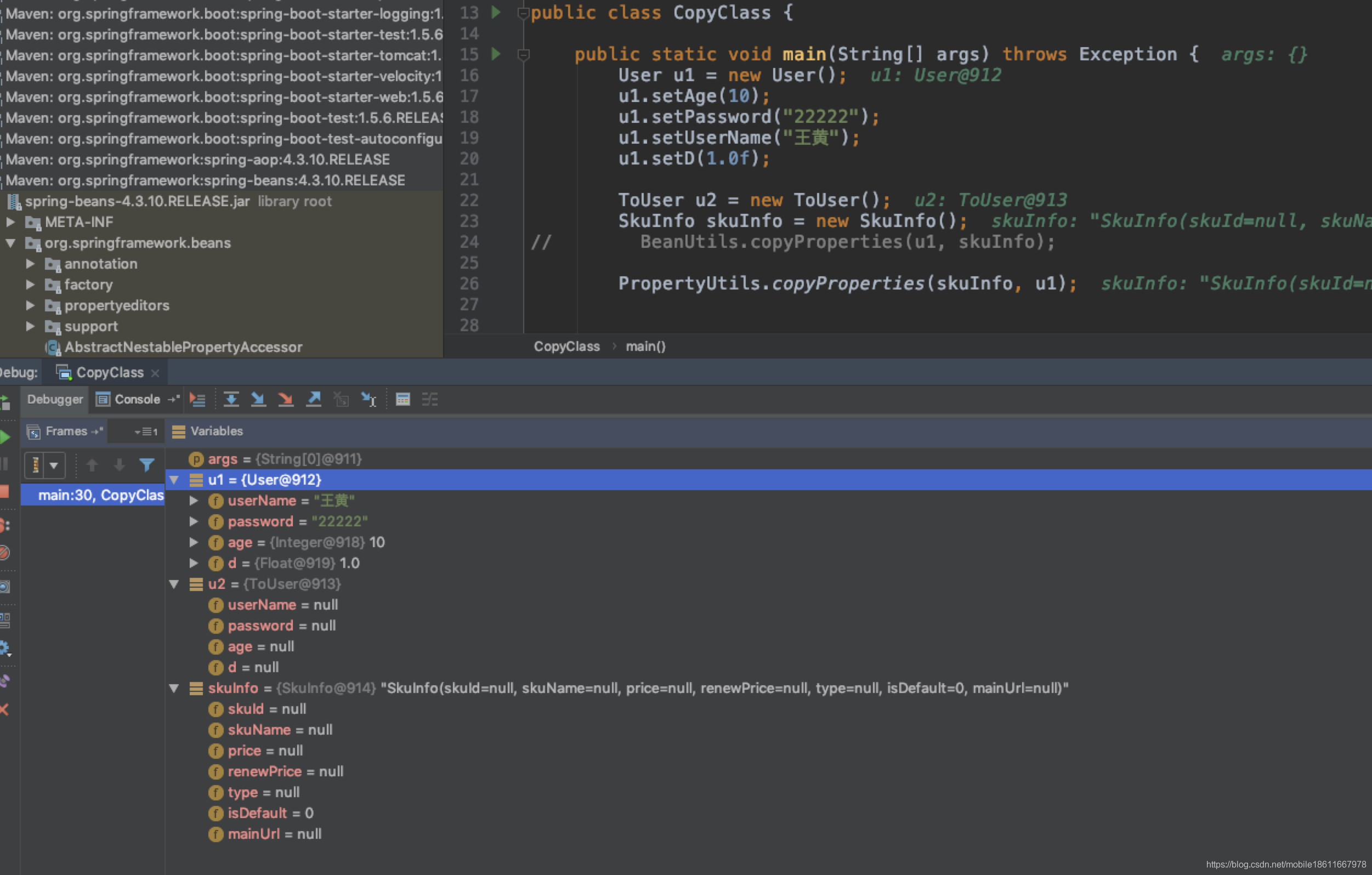Click the CopyClass breadcrumb link
This screenshot has height=875, width=1372.
[x=566, y=346]
